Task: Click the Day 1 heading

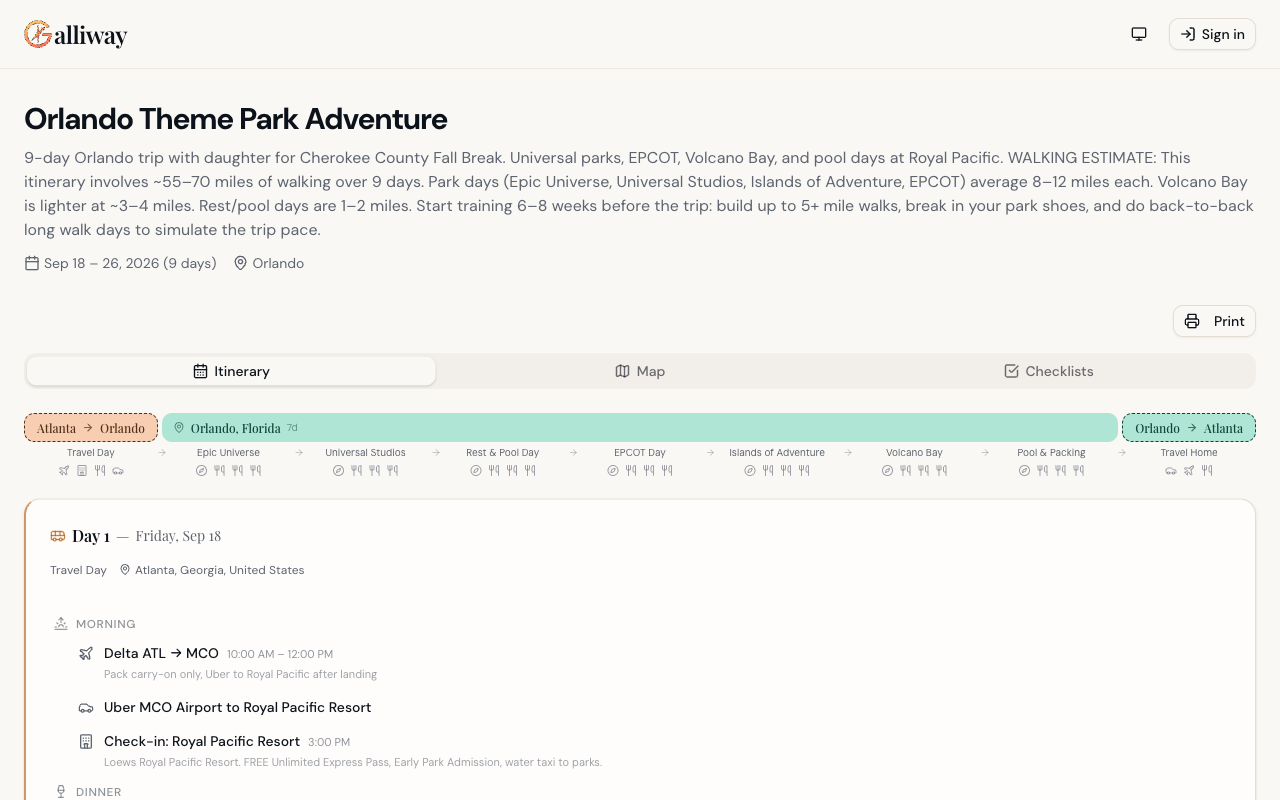Action: (x=91, y=536)
